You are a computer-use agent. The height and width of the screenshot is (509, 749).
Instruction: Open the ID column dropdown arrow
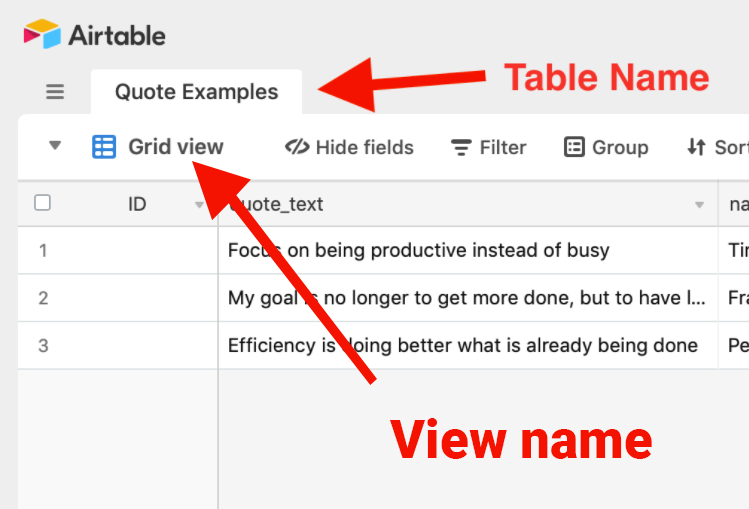[x=199, y=205]
